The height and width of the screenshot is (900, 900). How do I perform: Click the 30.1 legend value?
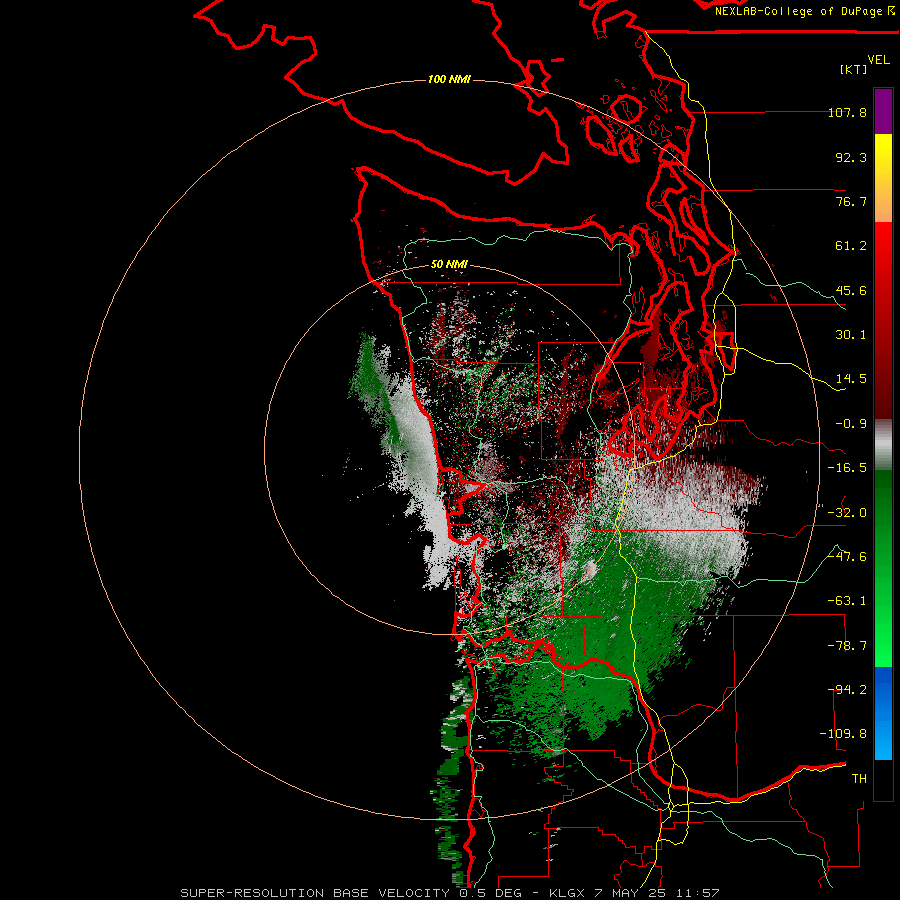851,335
